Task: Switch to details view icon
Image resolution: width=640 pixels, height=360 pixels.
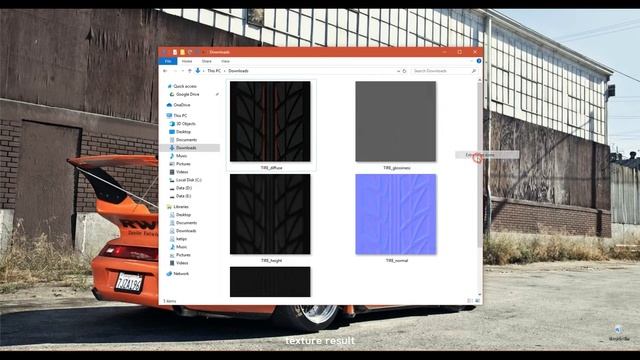Action: 470,301
